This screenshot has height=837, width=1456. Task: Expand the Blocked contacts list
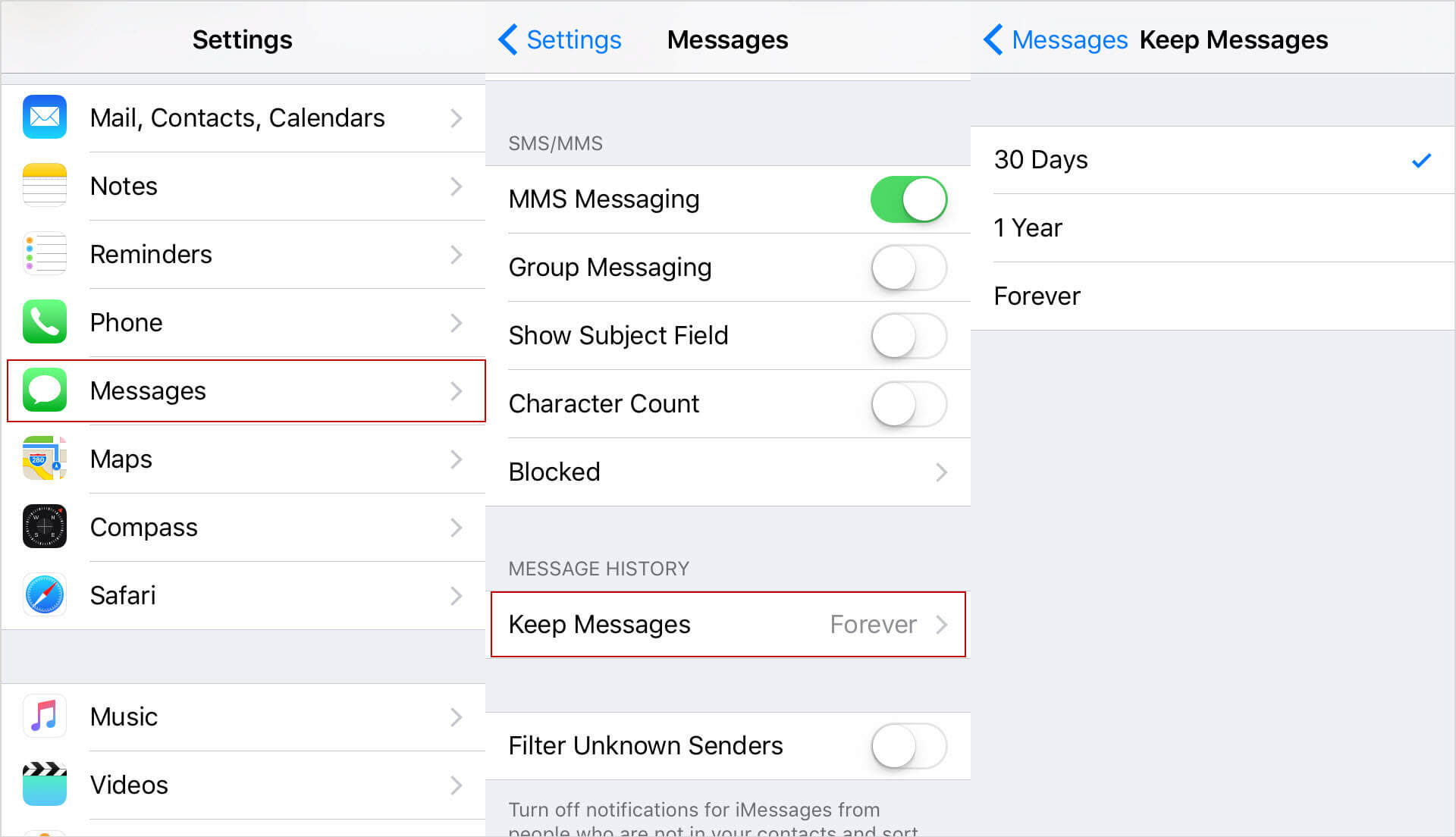(x=728, y=469)
